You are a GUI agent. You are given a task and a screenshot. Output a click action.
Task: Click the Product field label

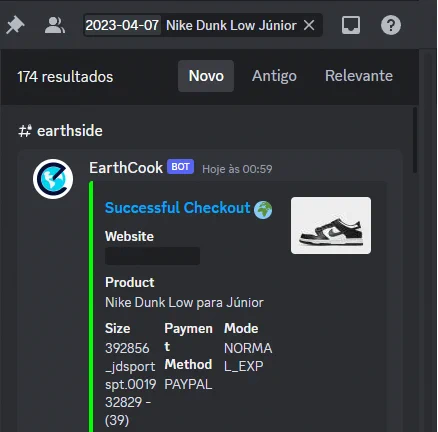point(130,282)
